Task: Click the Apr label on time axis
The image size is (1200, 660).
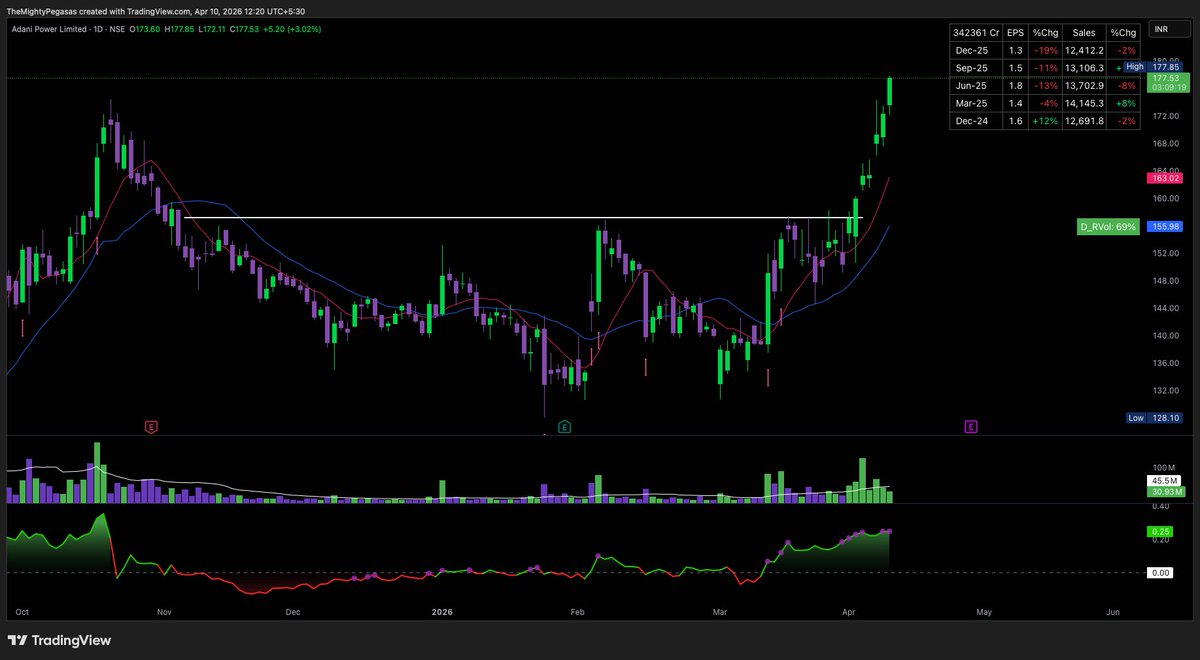Action: pyautogui.click(x=849, y=611)
